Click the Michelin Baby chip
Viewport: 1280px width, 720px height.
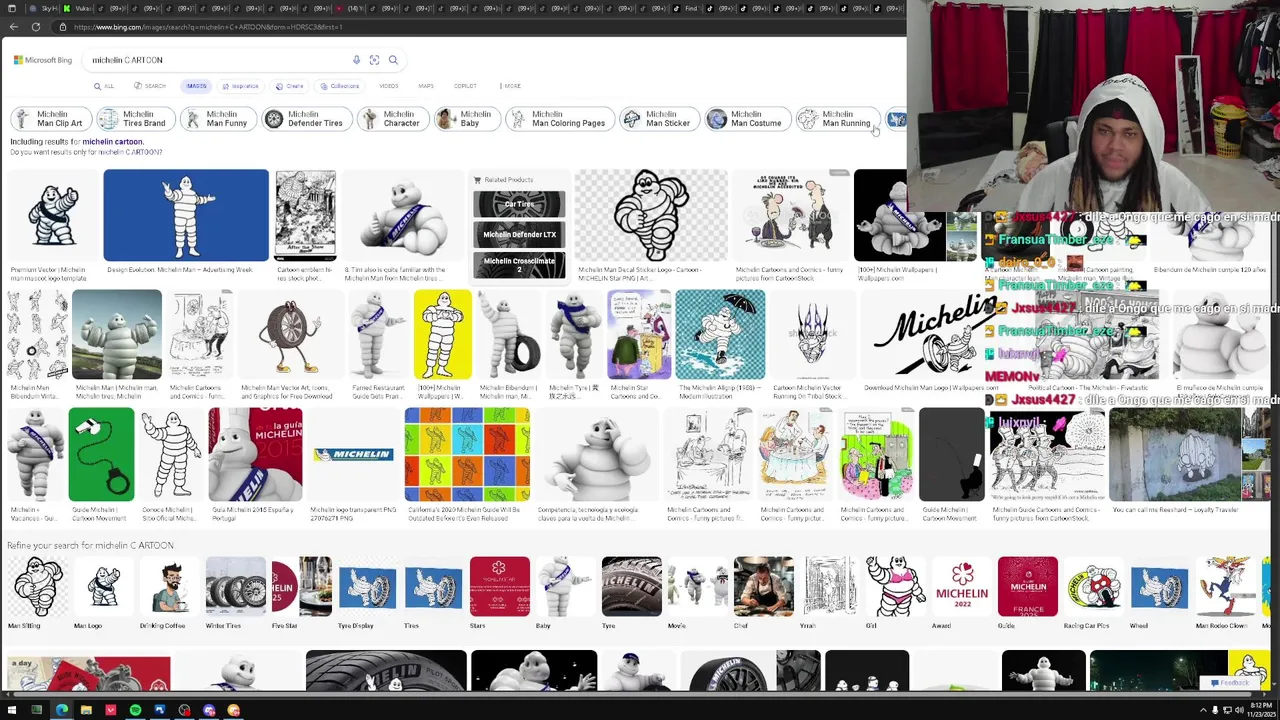click(x=466, y=119)
